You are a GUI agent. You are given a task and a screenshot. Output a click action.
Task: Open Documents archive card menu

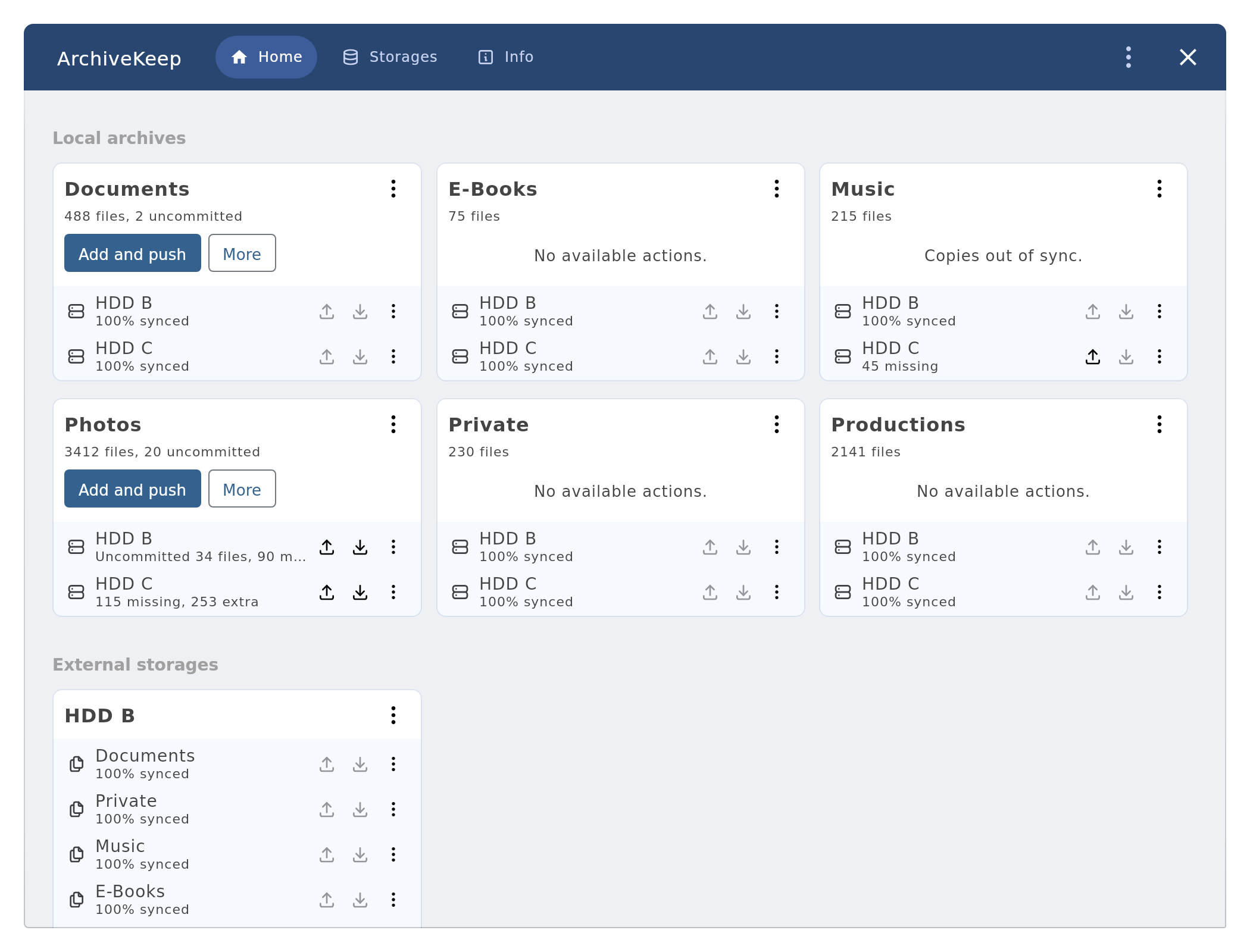coord(393,189)
